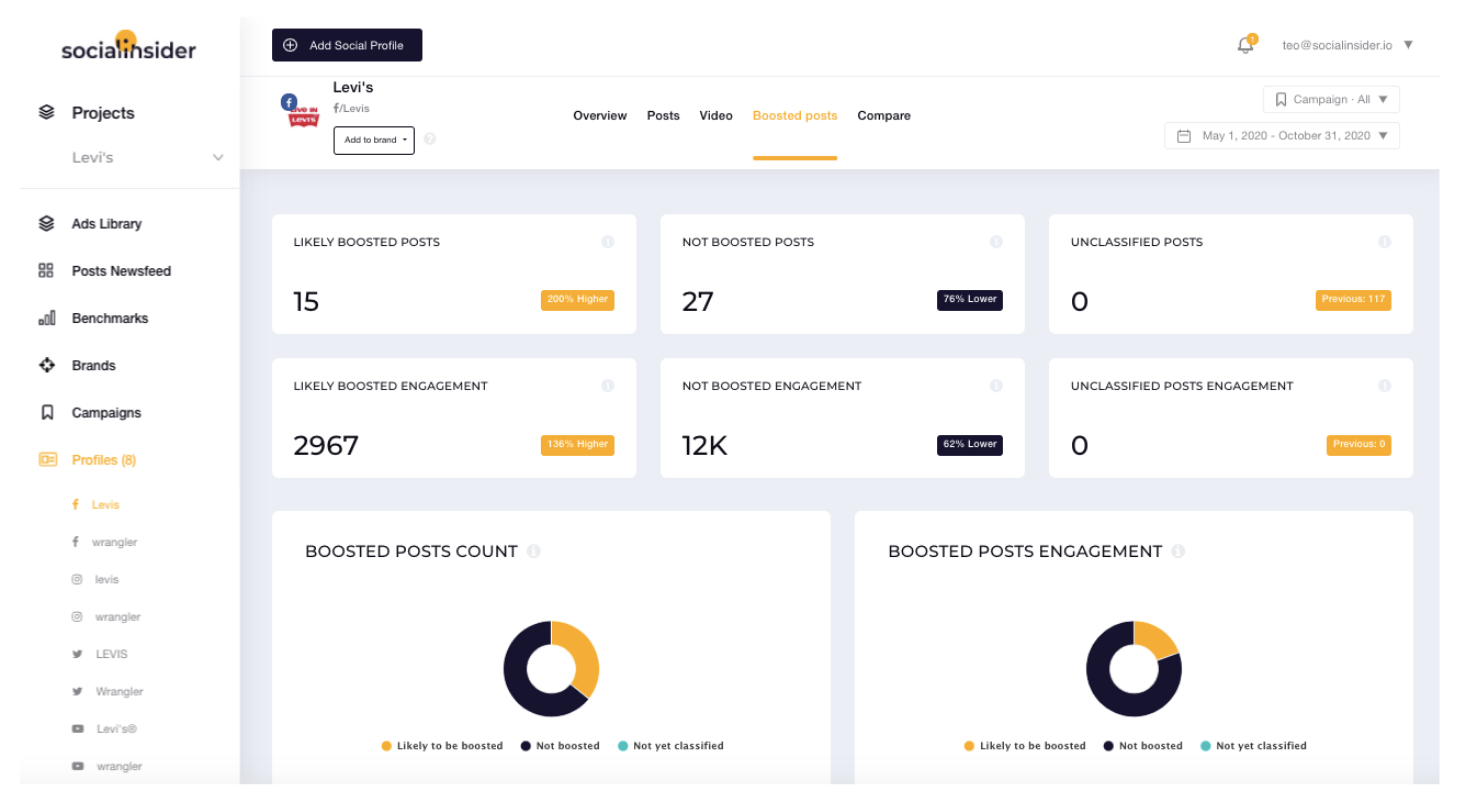Click the plus icon on Add Social Profile
This screenshot has height=800, width=1460.
click(x=290, y=45)
